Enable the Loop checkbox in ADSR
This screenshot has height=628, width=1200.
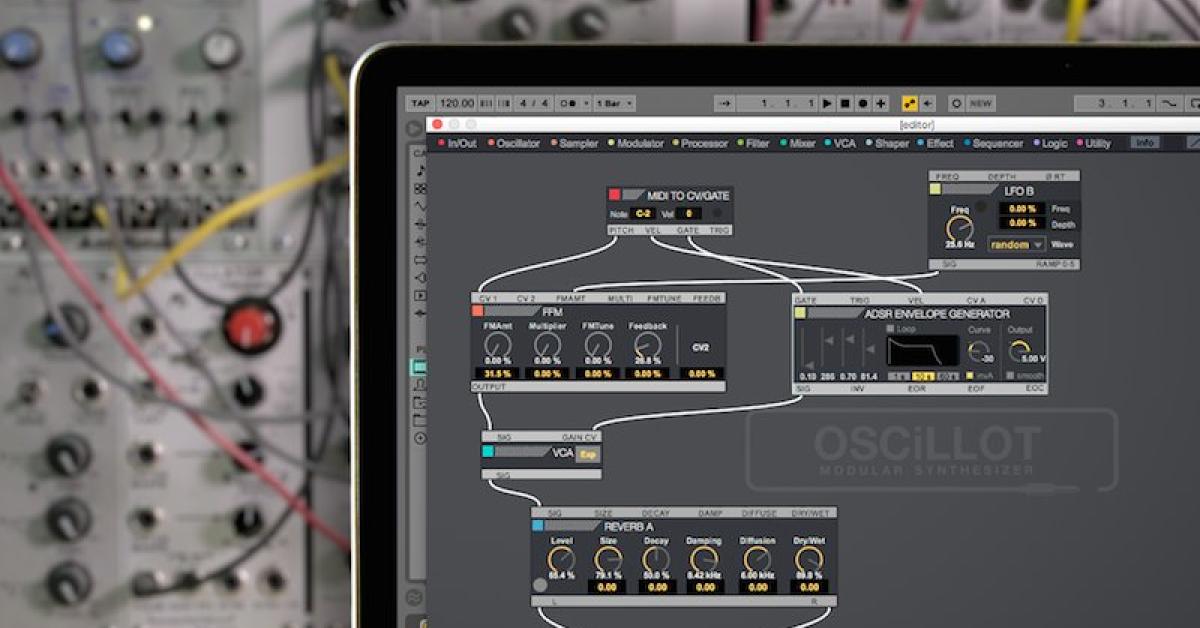[x=892, y=329]
